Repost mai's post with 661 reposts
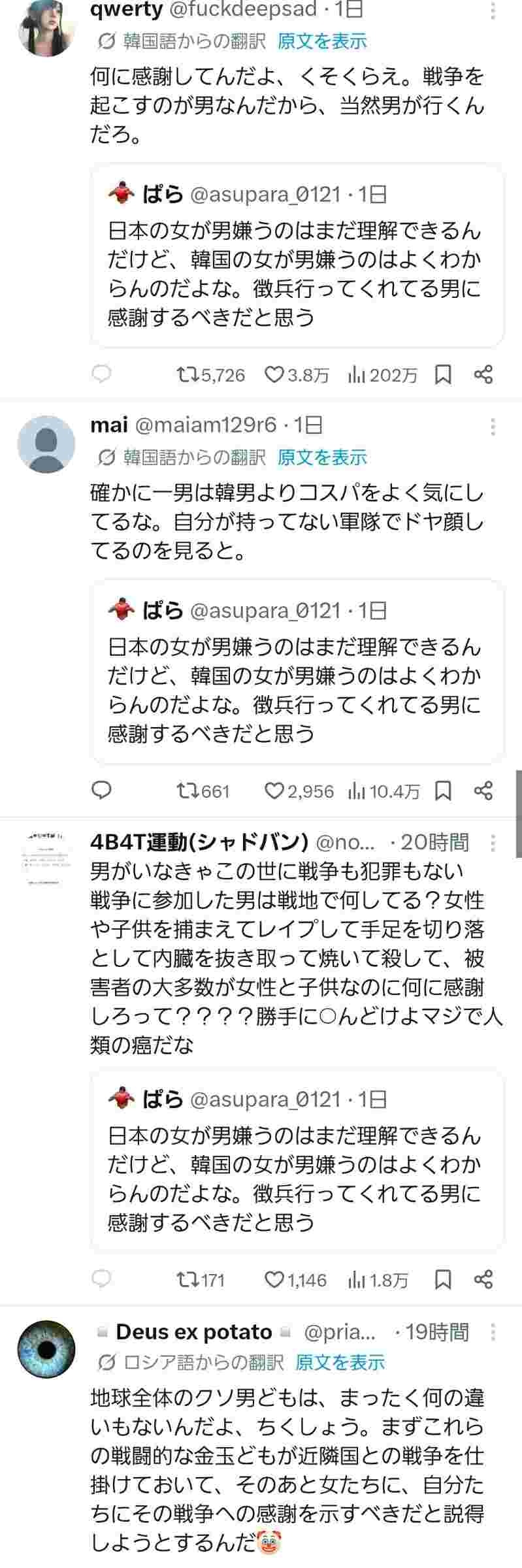Image resolution: width=522 pixels, height=1568 pixels. tap(203, 791)
